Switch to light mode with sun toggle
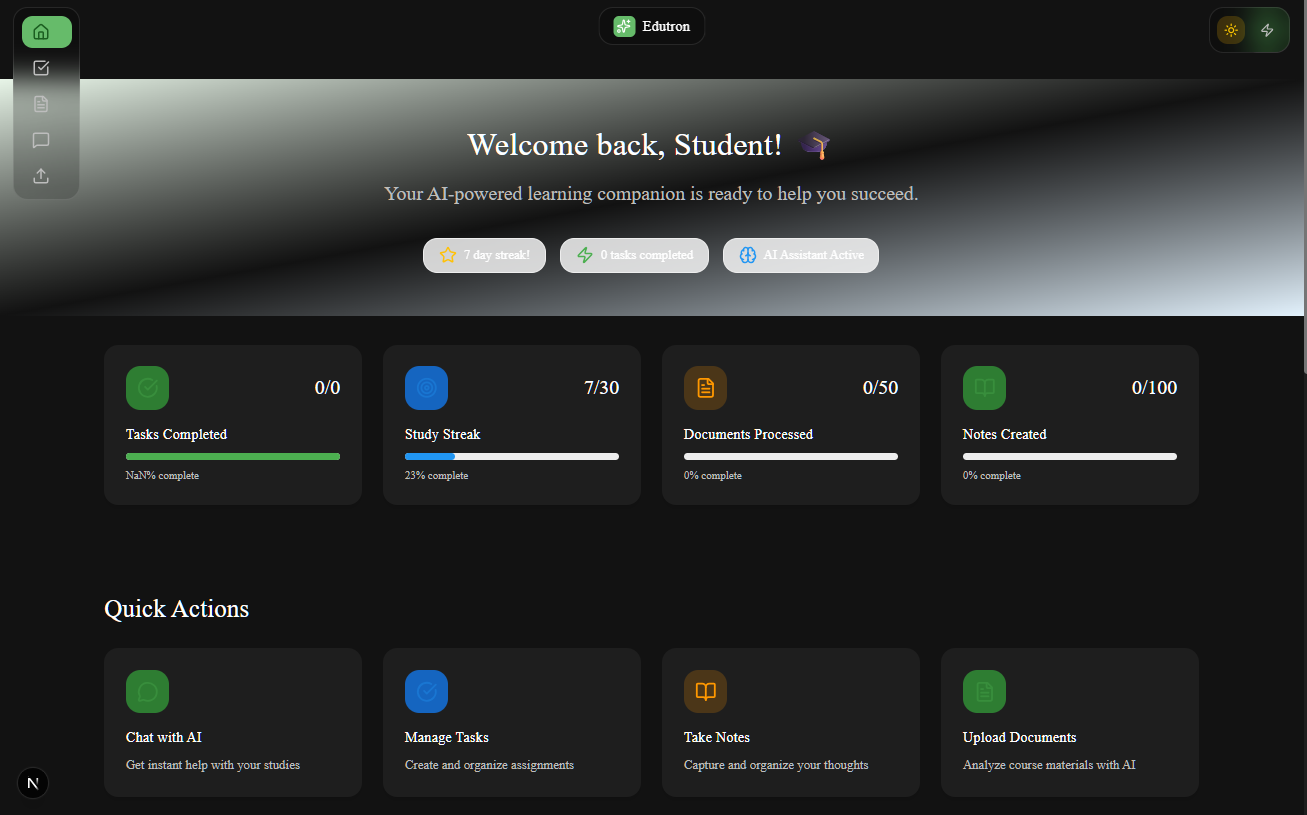This screenshot has height=815, width=1307. coord(1231,30)
